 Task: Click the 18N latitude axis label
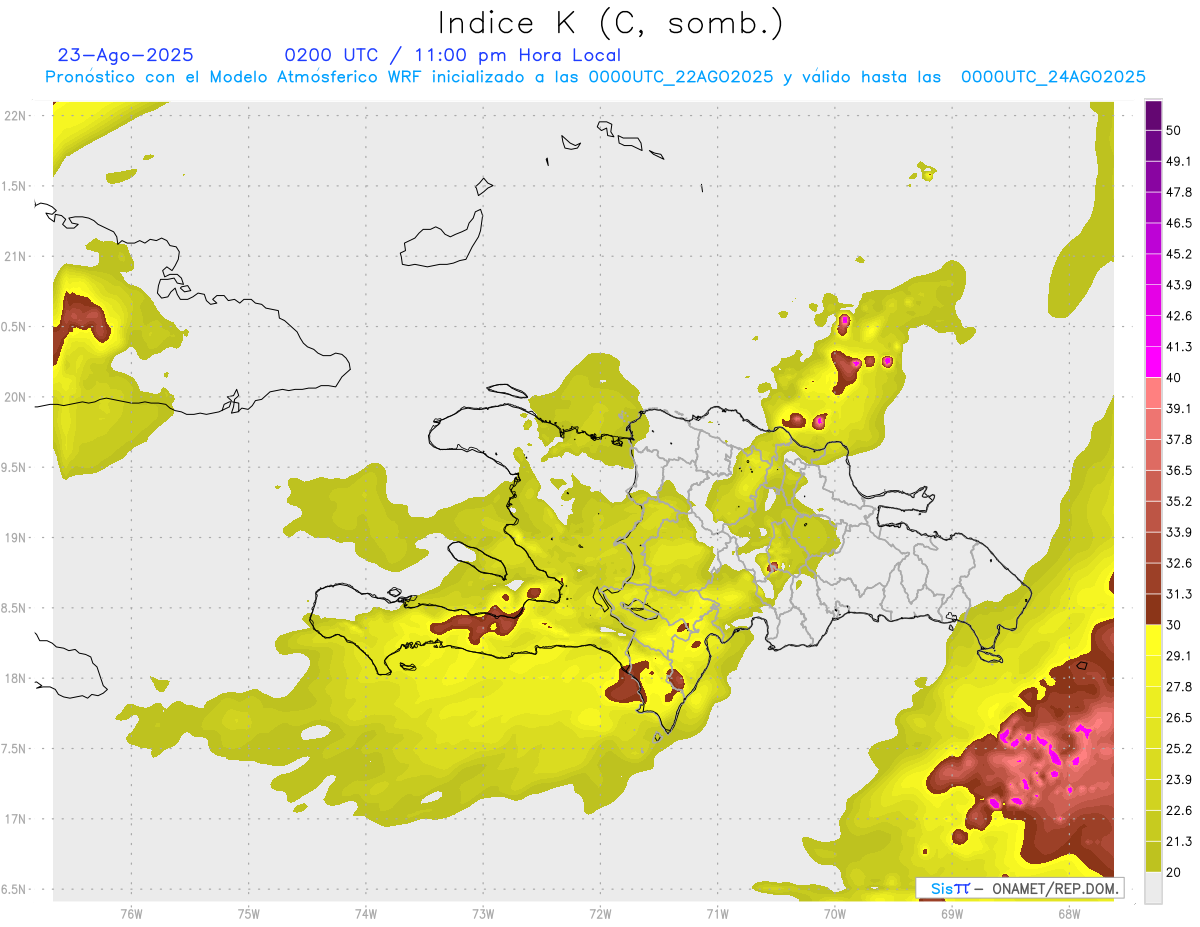coord(15,678)
